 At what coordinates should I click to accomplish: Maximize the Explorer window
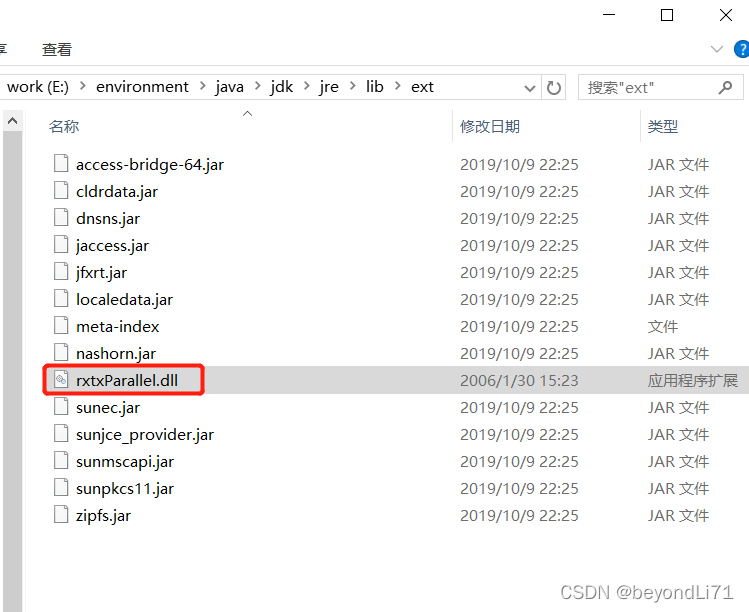[667, 15]
